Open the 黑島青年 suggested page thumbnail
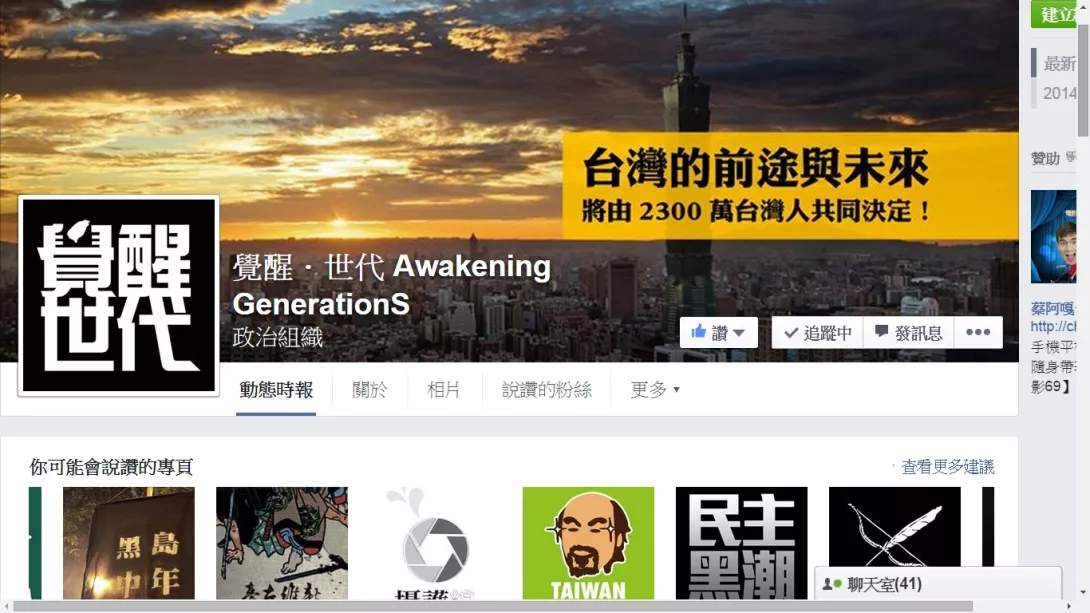The height and width of the screenshot is (613, 1090). [x=129, y=543]
